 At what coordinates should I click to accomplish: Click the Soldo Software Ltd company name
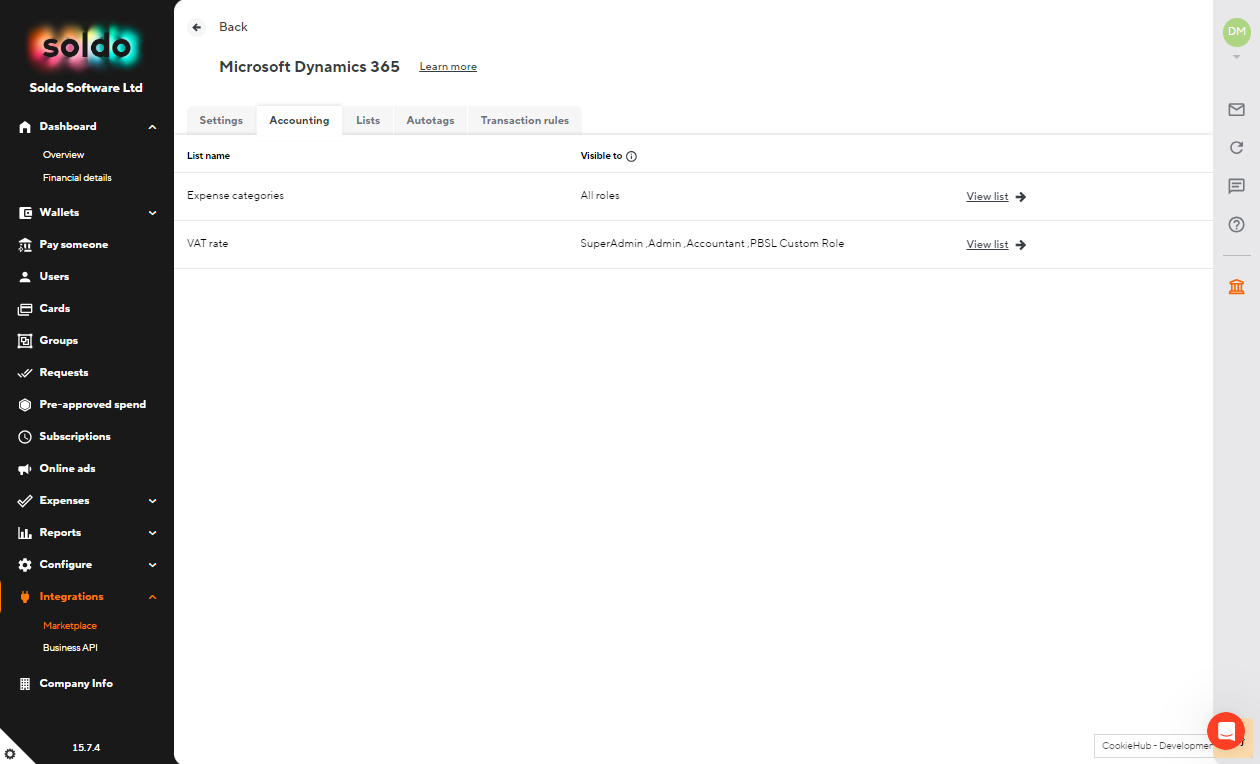86,88
